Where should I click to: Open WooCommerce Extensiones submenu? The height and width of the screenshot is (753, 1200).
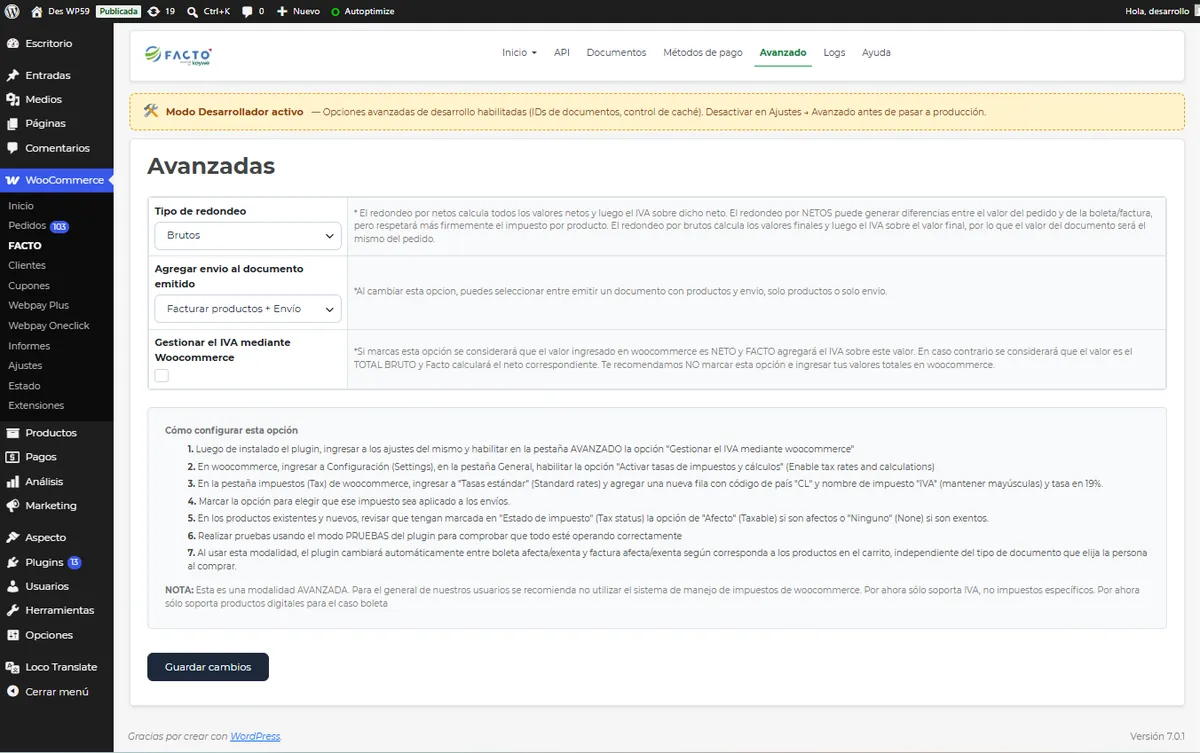[36, 406]
